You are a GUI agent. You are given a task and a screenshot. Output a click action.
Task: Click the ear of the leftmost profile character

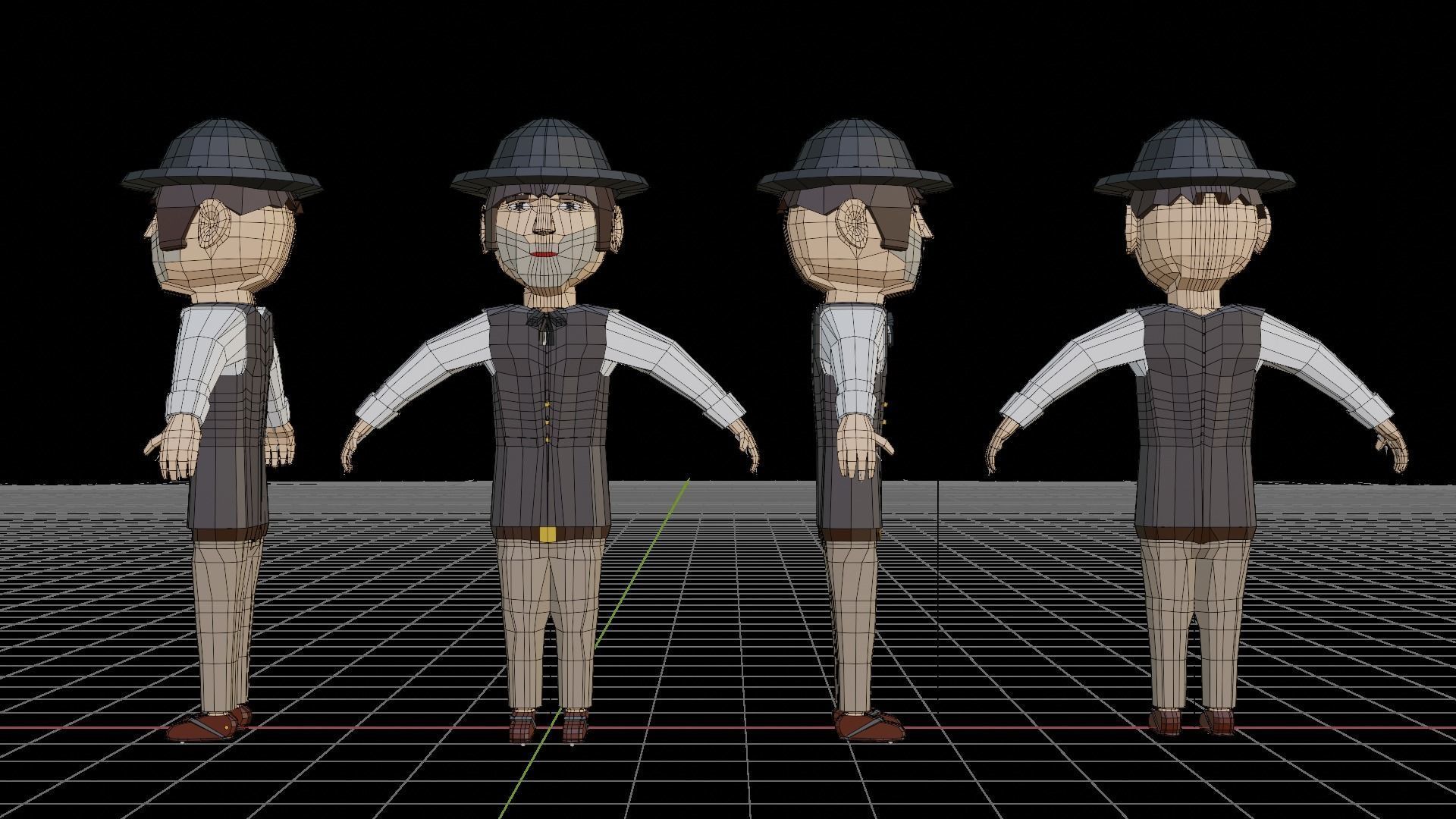[215, 224]
